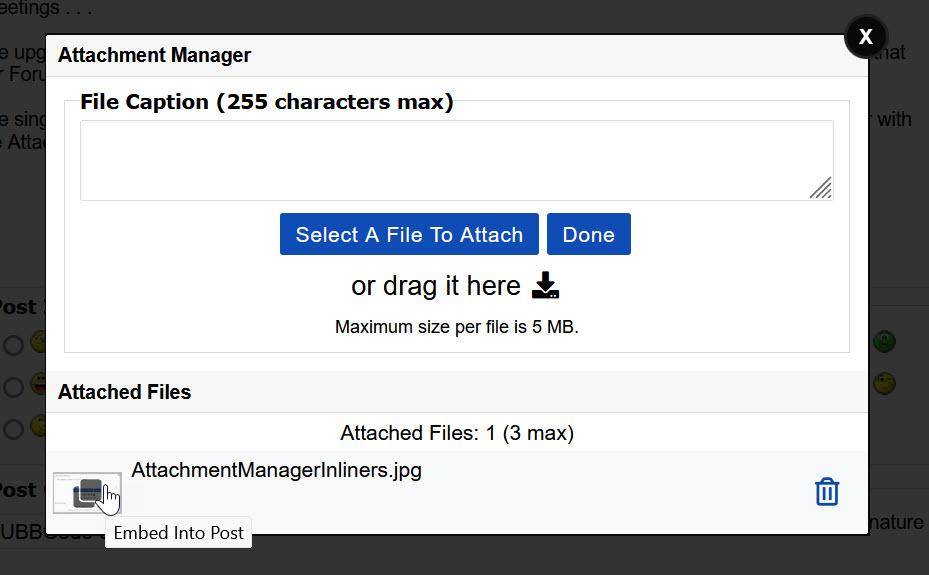The image size is (929, 575).
Task: Click the Attachment Manager title bar
Action: pyautogui.click(x=155, y=55)
